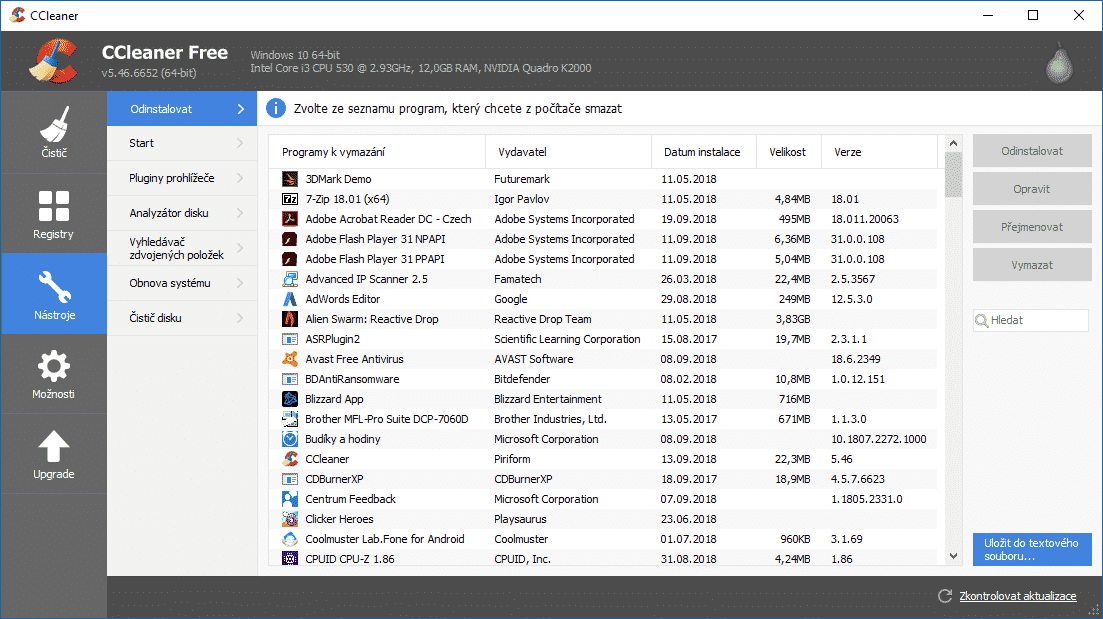Click the Upgrade arrow icon
Image resolution: width=1103 pixels, height=619 pixels.
[x=53, y=447]
